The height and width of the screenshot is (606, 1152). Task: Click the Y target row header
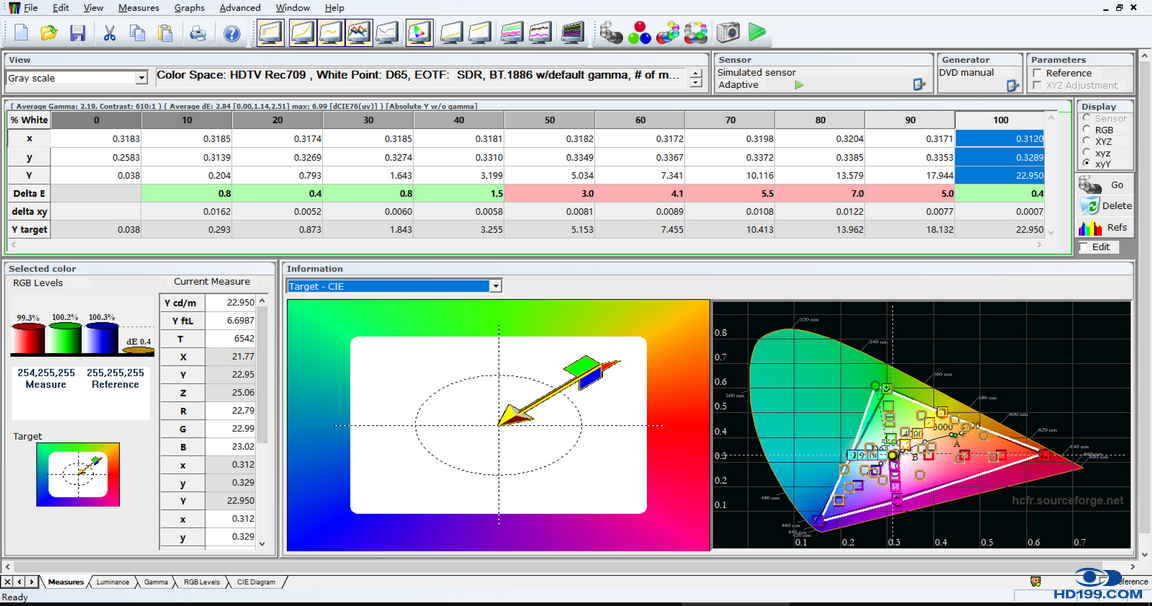click(x=29, y=229)
